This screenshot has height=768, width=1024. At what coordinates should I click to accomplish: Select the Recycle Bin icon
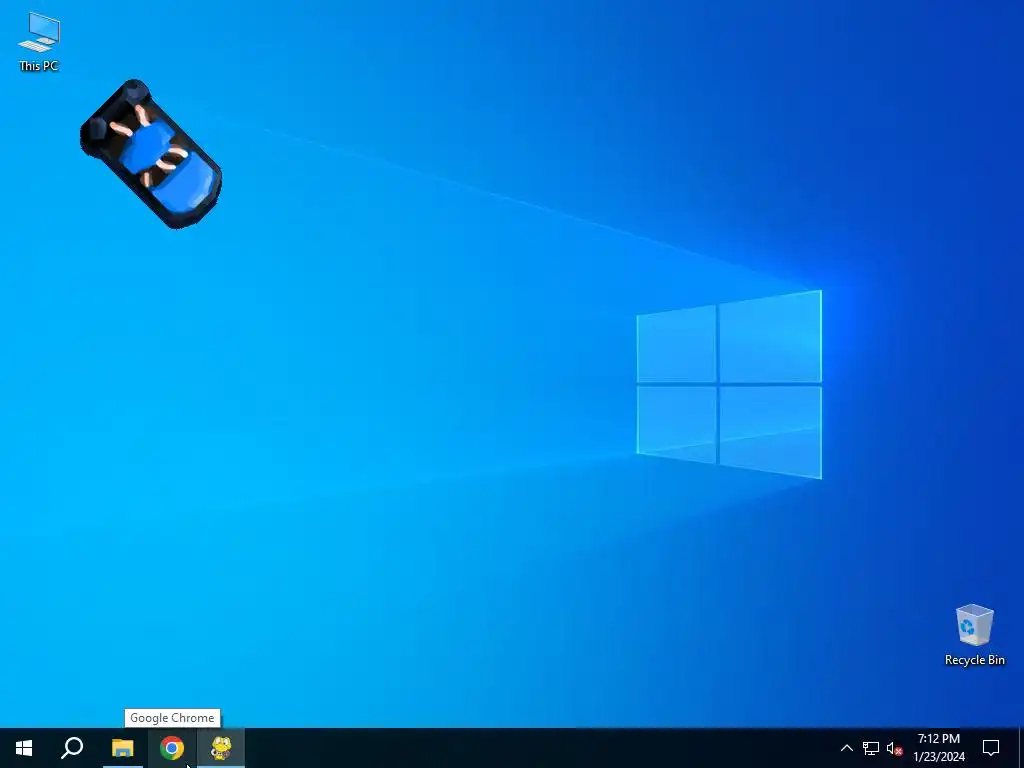tap(974, 635)
